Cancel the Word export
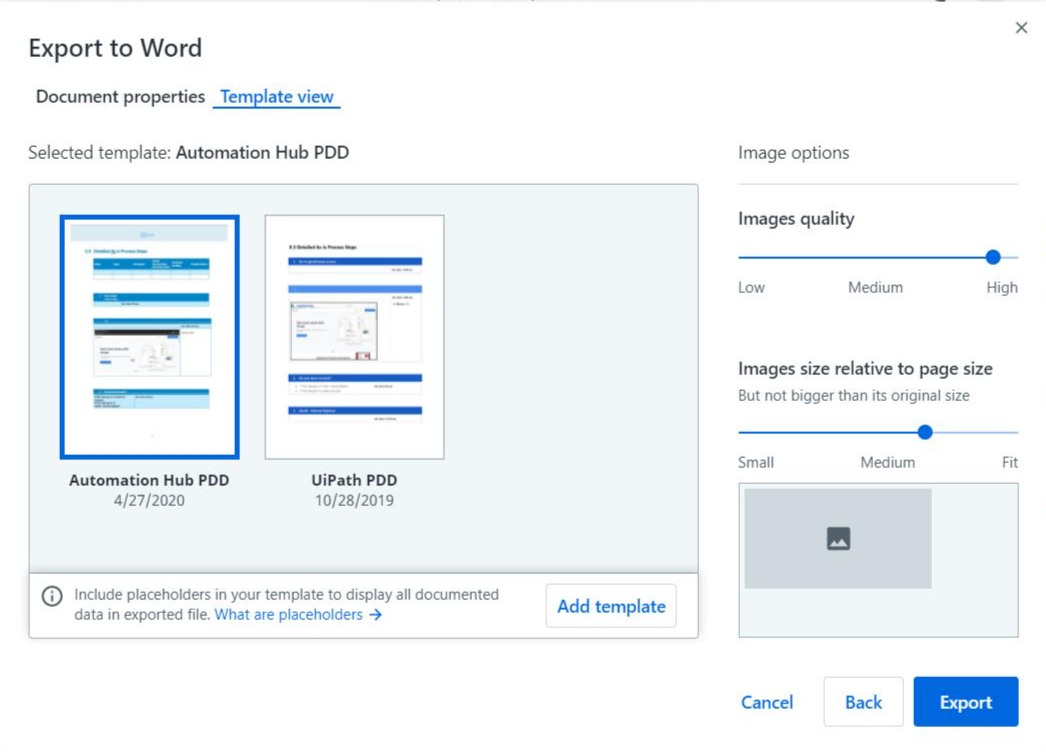Screen dimensions: 1046x752 [767, 702]
